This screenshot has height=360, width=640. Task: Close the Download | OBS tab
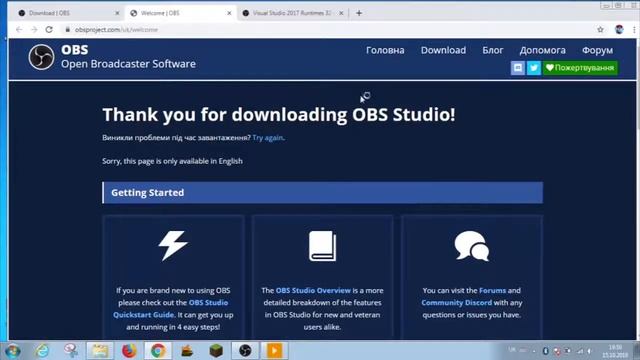(117, 13)
